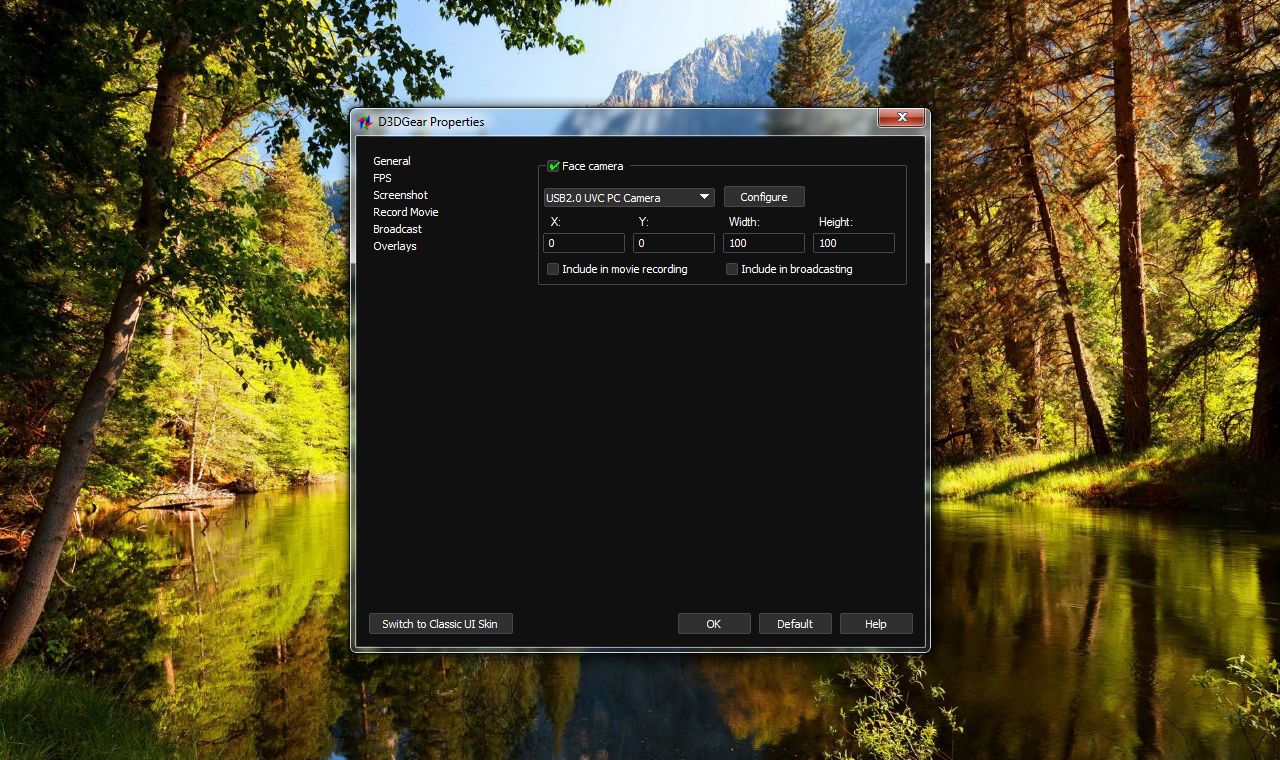Click the Height input field

(854, 243)
